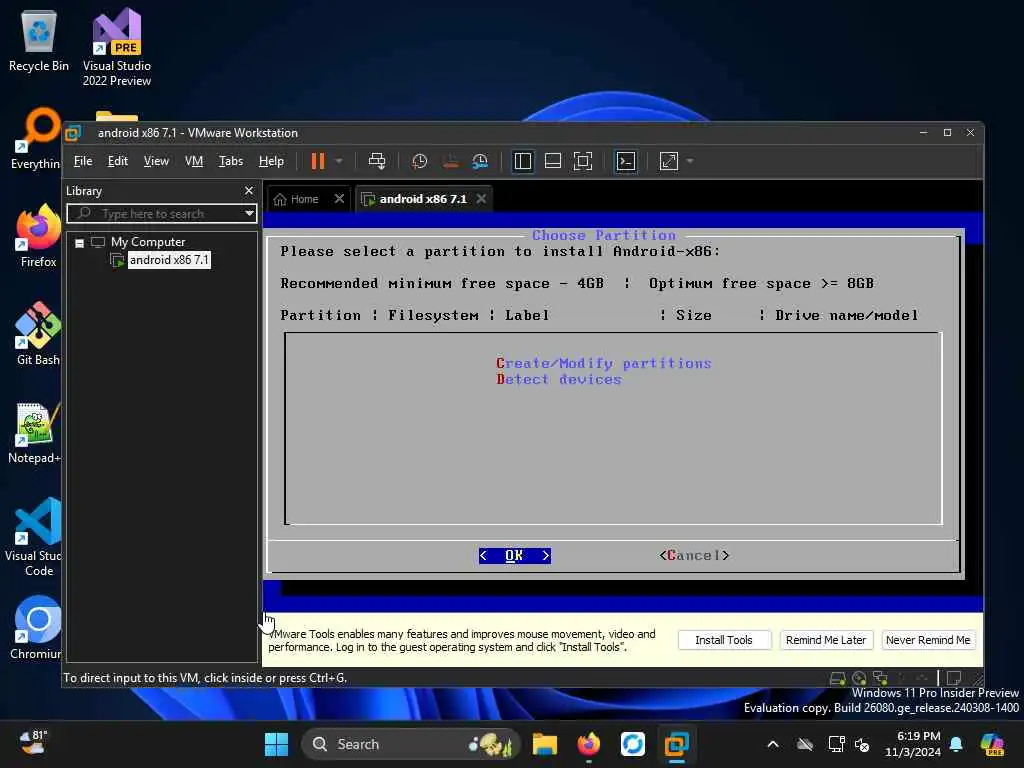Select android x86 7.1 in library tree
This screenshot has height=768, width=1024.
coord(168,260)
